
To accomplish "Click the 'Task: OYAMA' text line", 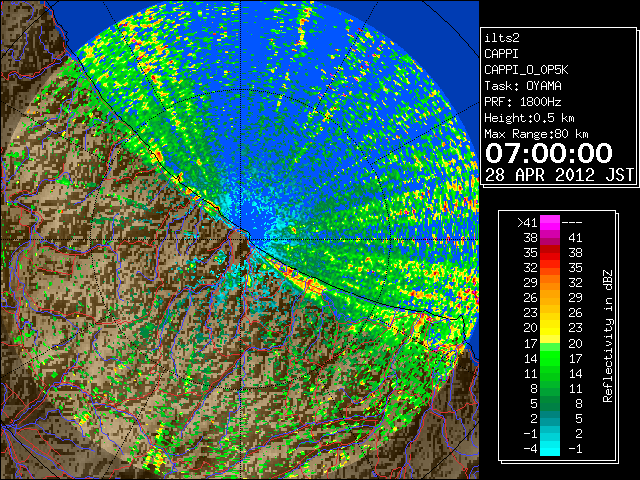I will pyautogui.click(x=523, y=86).
